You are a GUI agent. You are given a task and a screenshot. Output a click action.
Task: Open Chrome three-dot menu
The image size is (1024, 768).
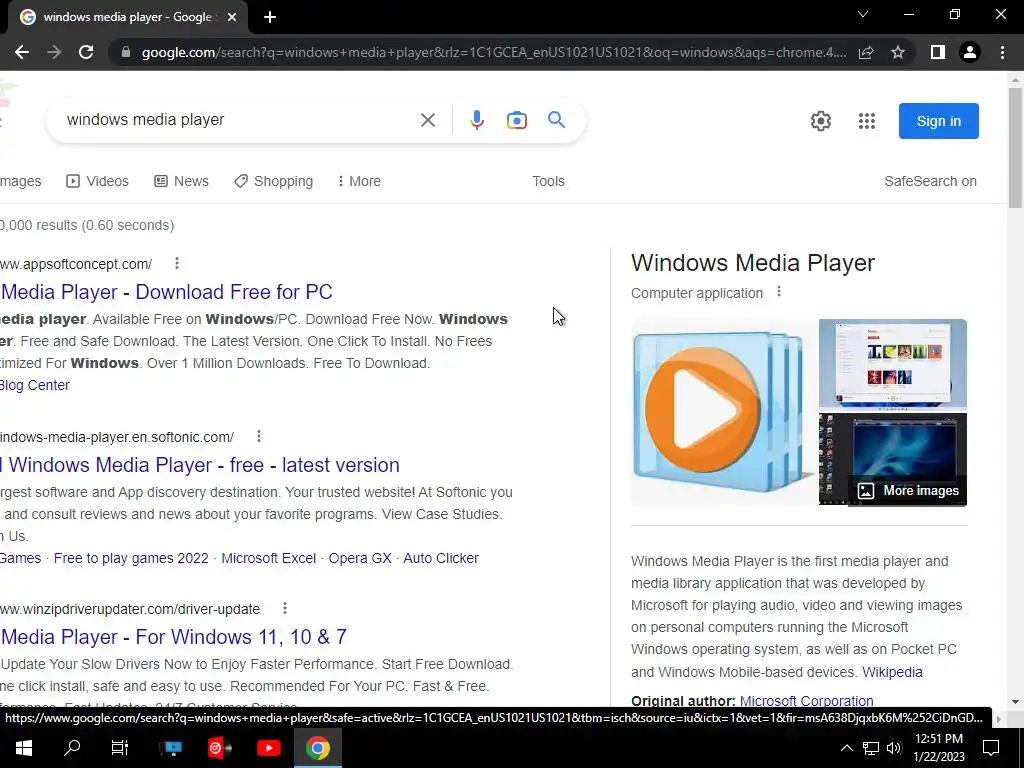point(1002,52)
